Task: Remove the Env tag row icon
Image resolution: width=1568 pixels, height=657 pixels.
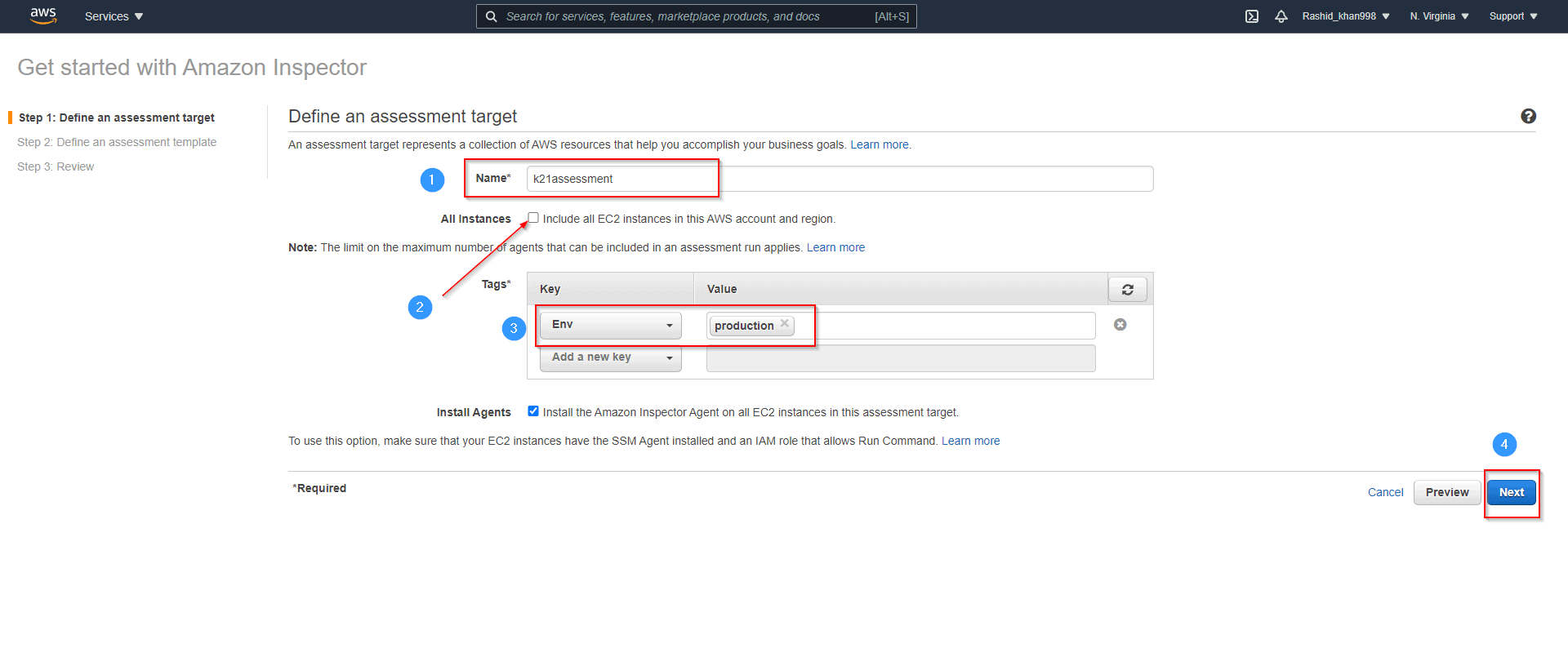Action: coord(1120,325)
